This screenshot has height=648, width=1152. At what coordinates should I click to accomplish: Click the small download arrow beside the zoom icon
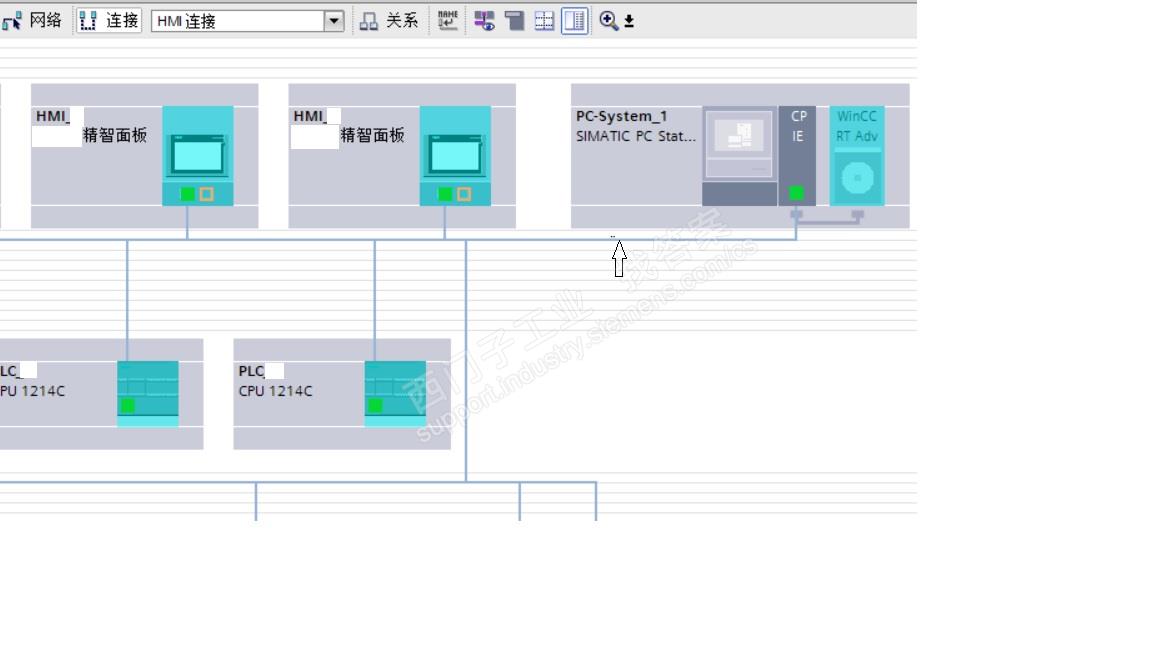pos(629,21)
